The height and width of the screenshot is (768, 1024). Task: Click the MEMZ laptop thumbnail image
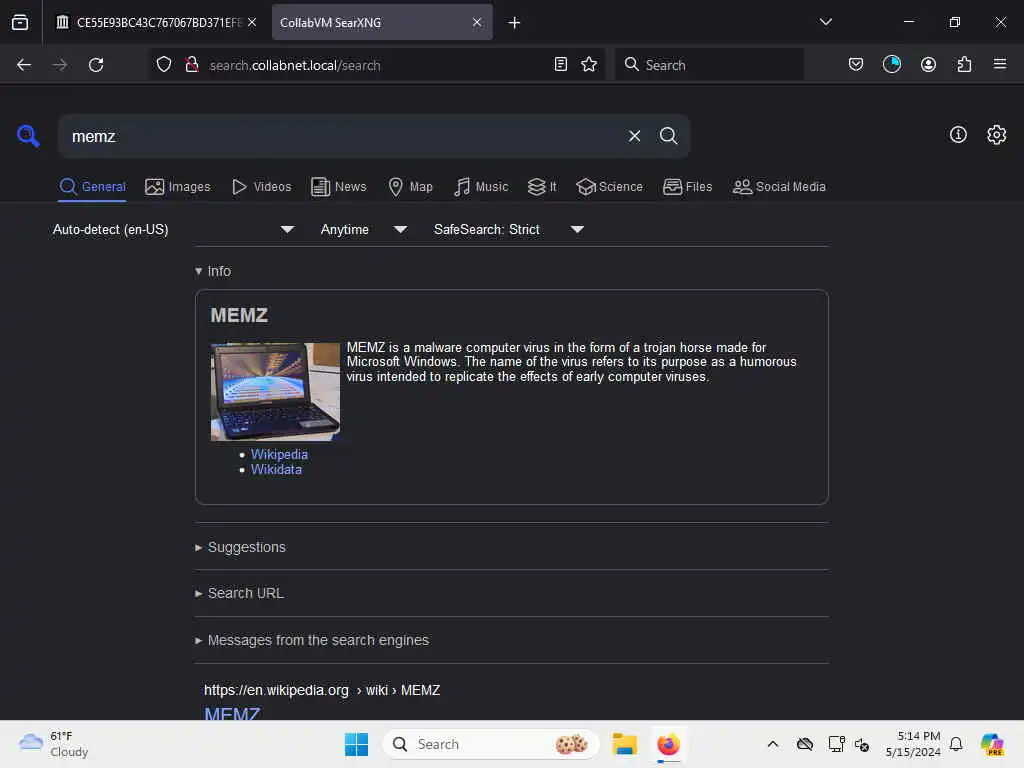(275, 392)
